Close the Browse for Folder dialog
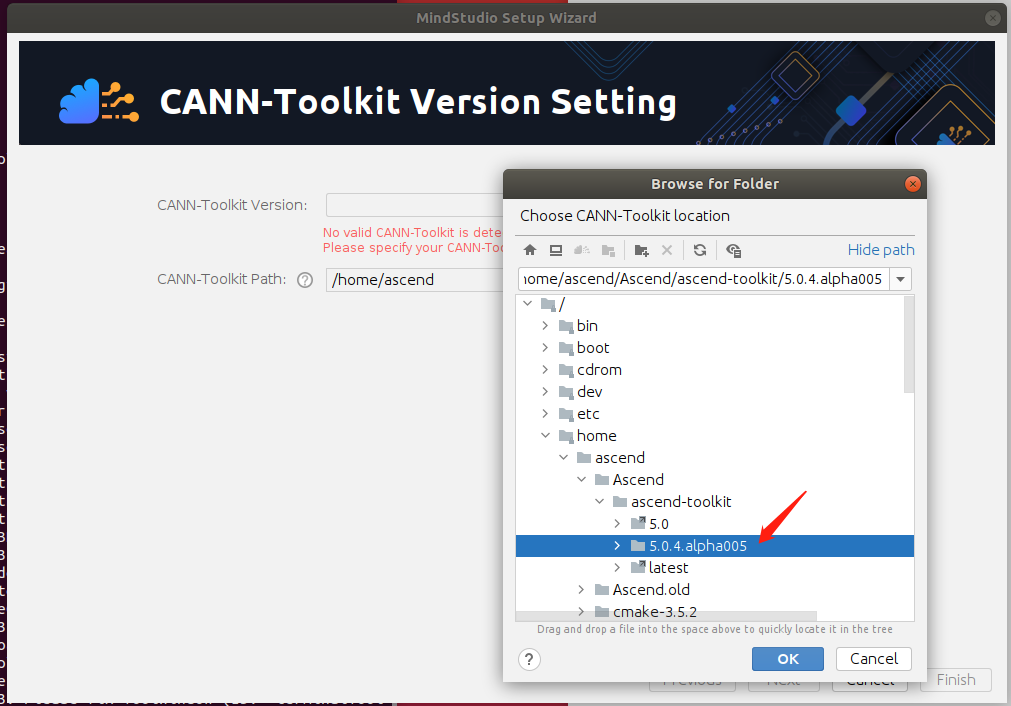1011x706 pixels. coord(912,184)
